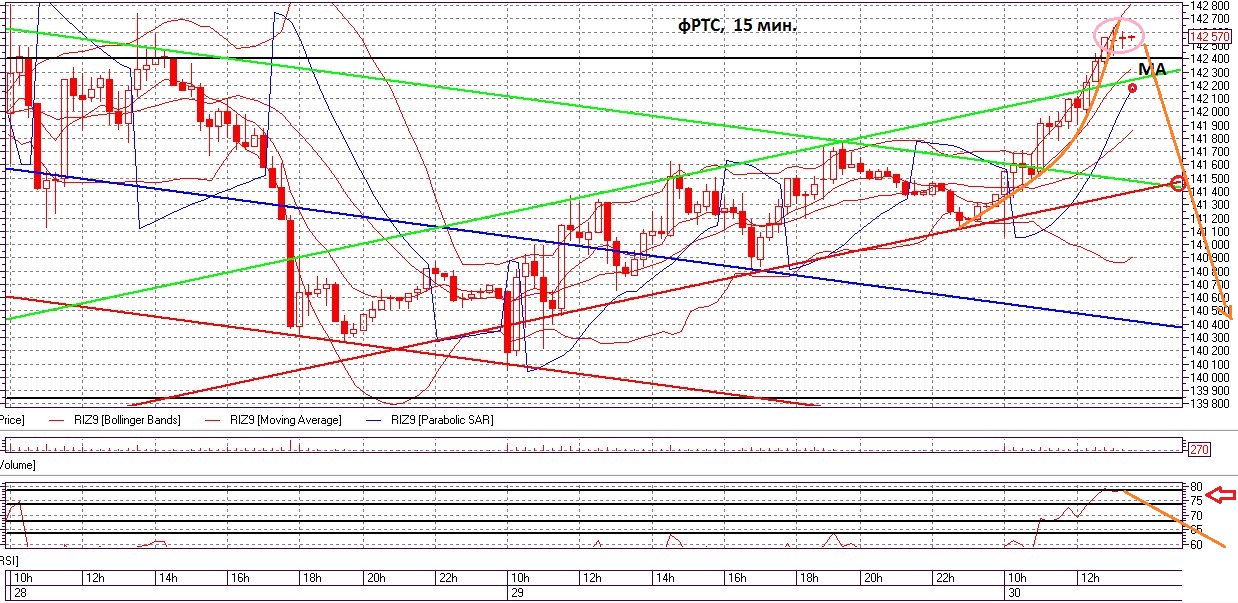Click the RSI scale value 75
Image resolution: width=1238 pixels, height=603 pixels.
click(1197, 501)
